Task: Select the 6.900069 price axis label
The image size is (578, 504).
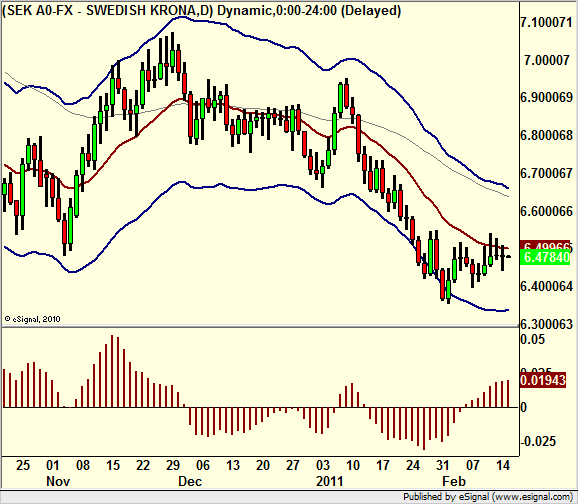Action: click(546, 98)
